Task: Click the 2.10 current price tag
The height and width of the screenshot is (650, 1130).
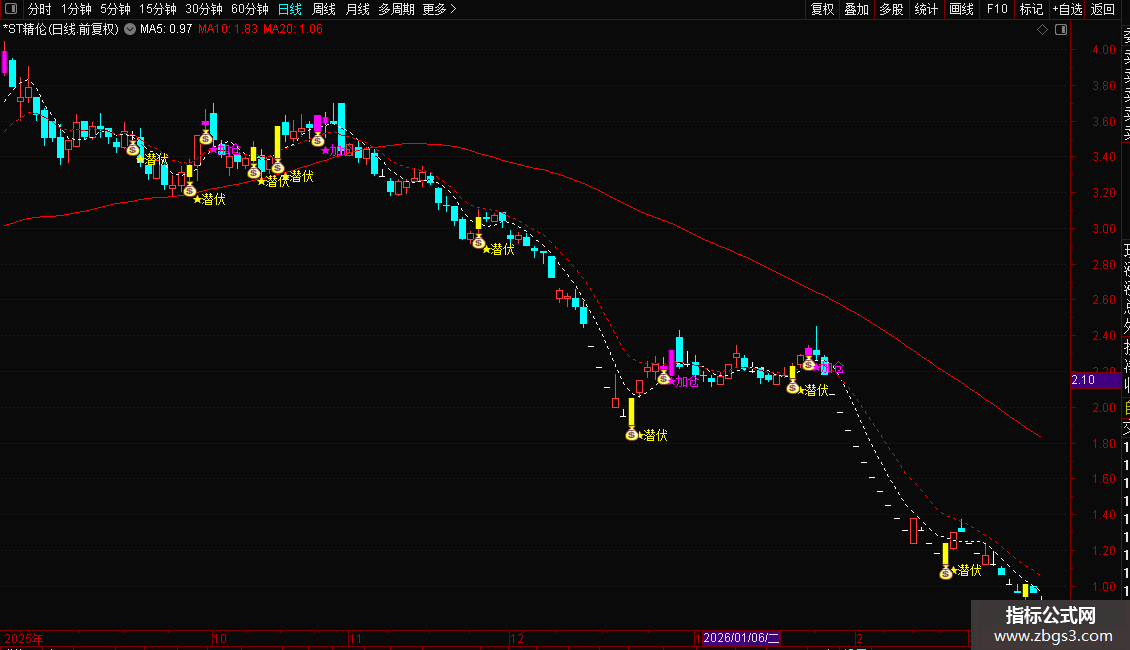Action: [x=1096, y=380]
